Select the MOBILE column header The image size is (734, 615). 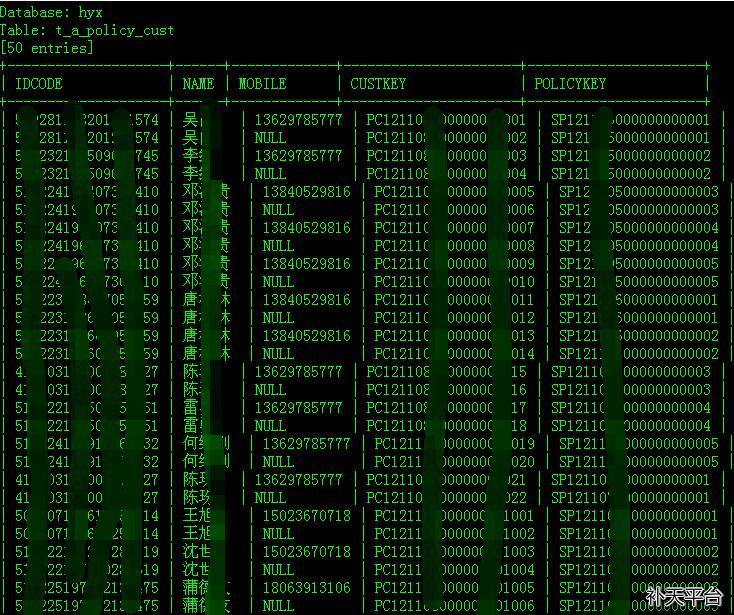point(262,84)
